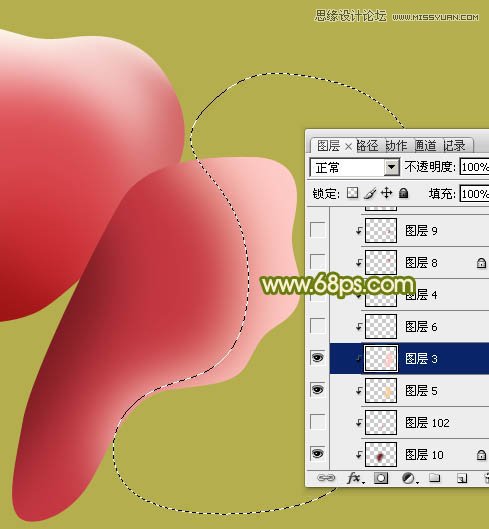Image resolution: width=489 pixels, height=529 pixels.
Task: Click 不透明度 label
Action: (x=430, y=167)
